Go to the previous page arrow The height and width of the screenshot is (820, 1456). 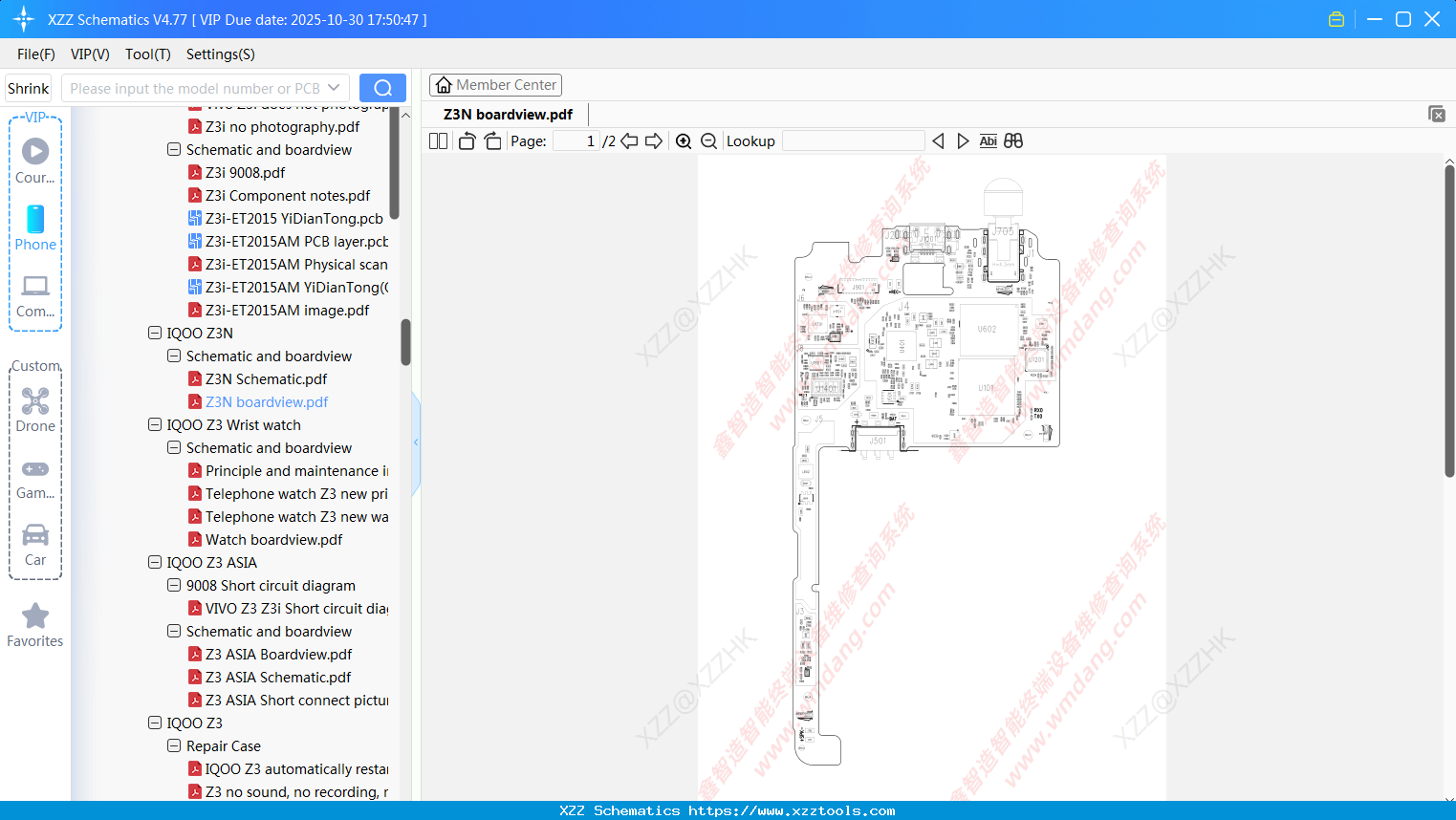(x=629, y=141)
